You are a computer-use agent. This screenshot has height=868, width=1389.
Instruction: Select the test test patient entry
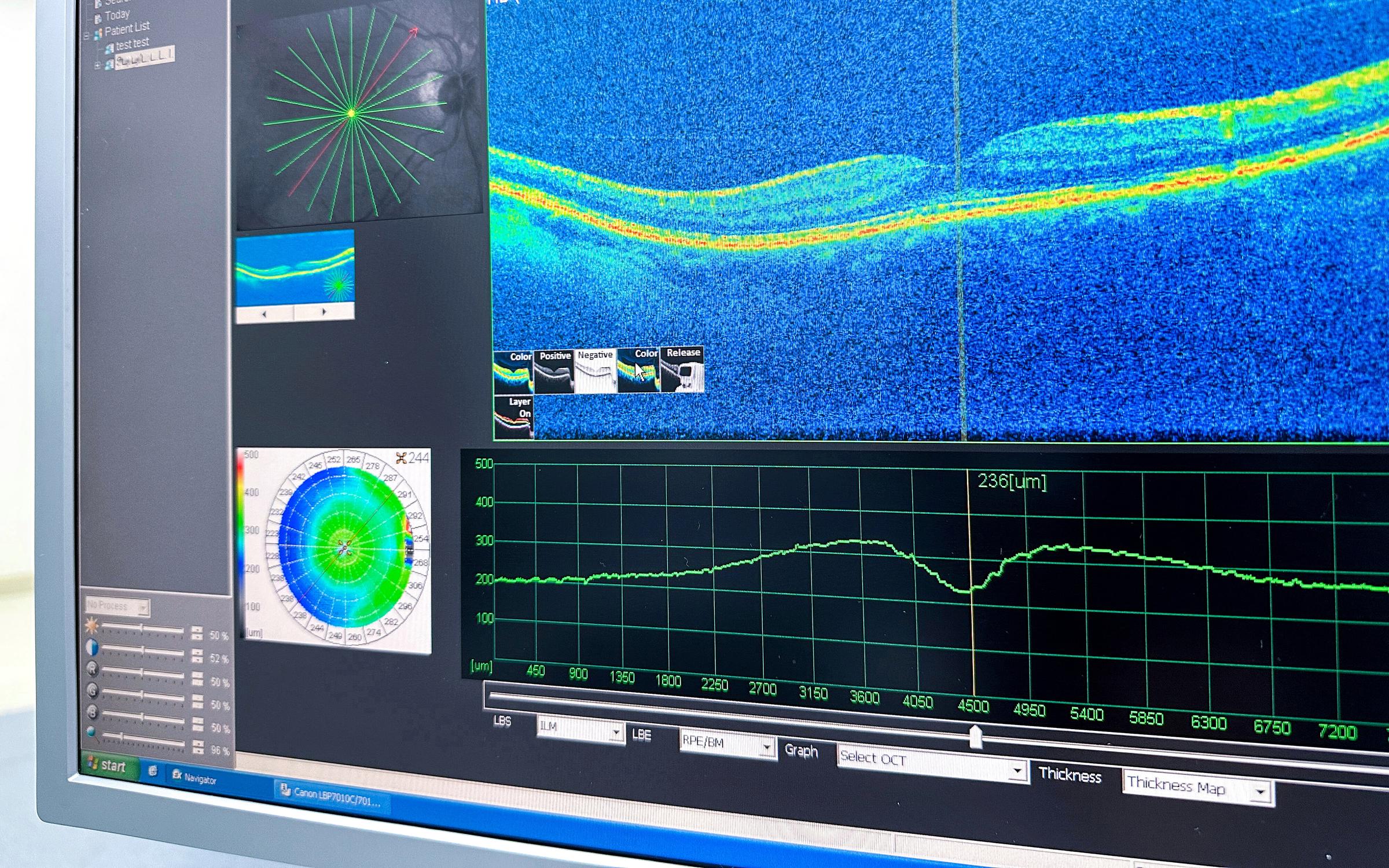tap(132, 44)
